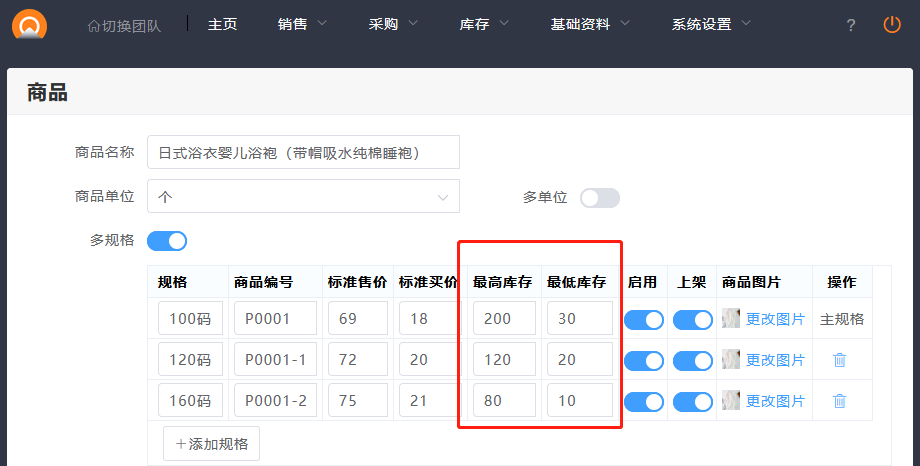Click 切换团队 switch team icon

pos(94,26)
